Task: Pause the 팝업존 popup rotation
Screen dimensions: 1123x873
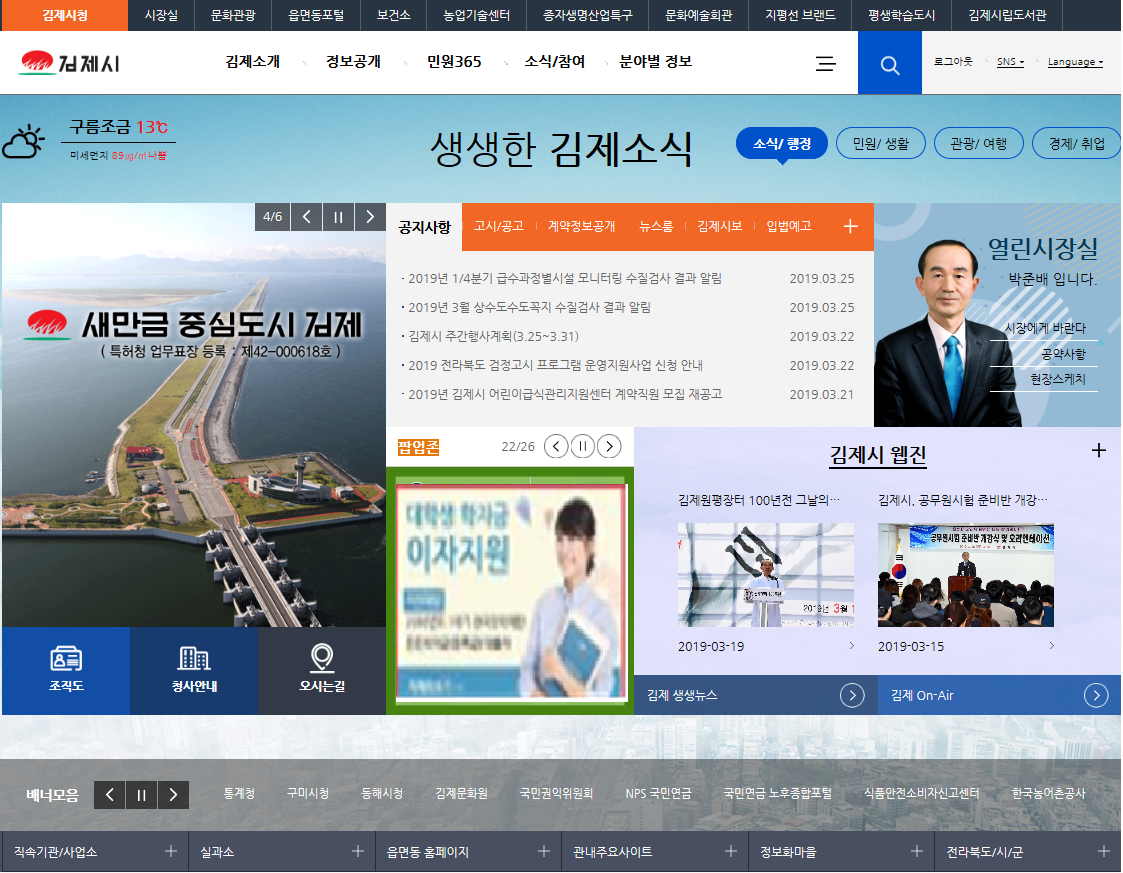Action: [x=582, y=446]
